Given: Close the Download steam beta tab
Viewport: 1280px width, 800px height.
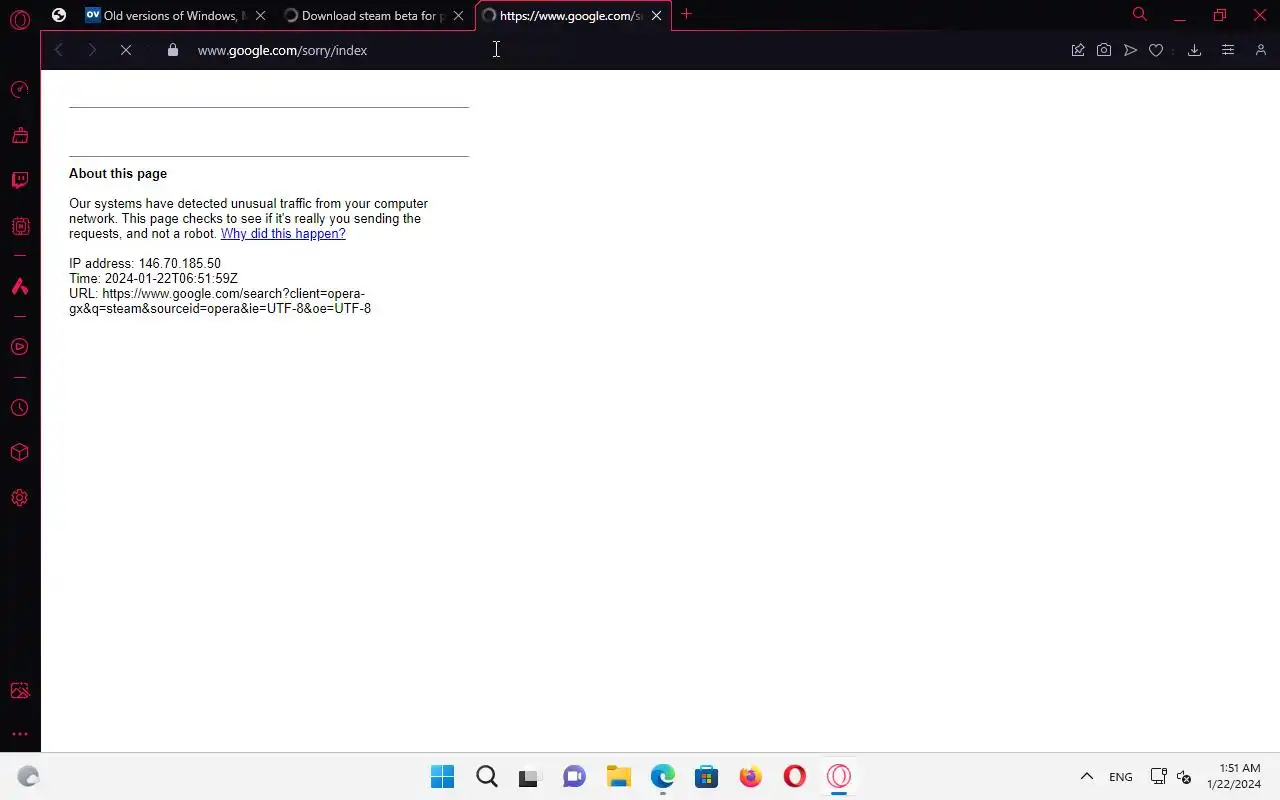Looking at the screenshot, I should coord(458,15).
